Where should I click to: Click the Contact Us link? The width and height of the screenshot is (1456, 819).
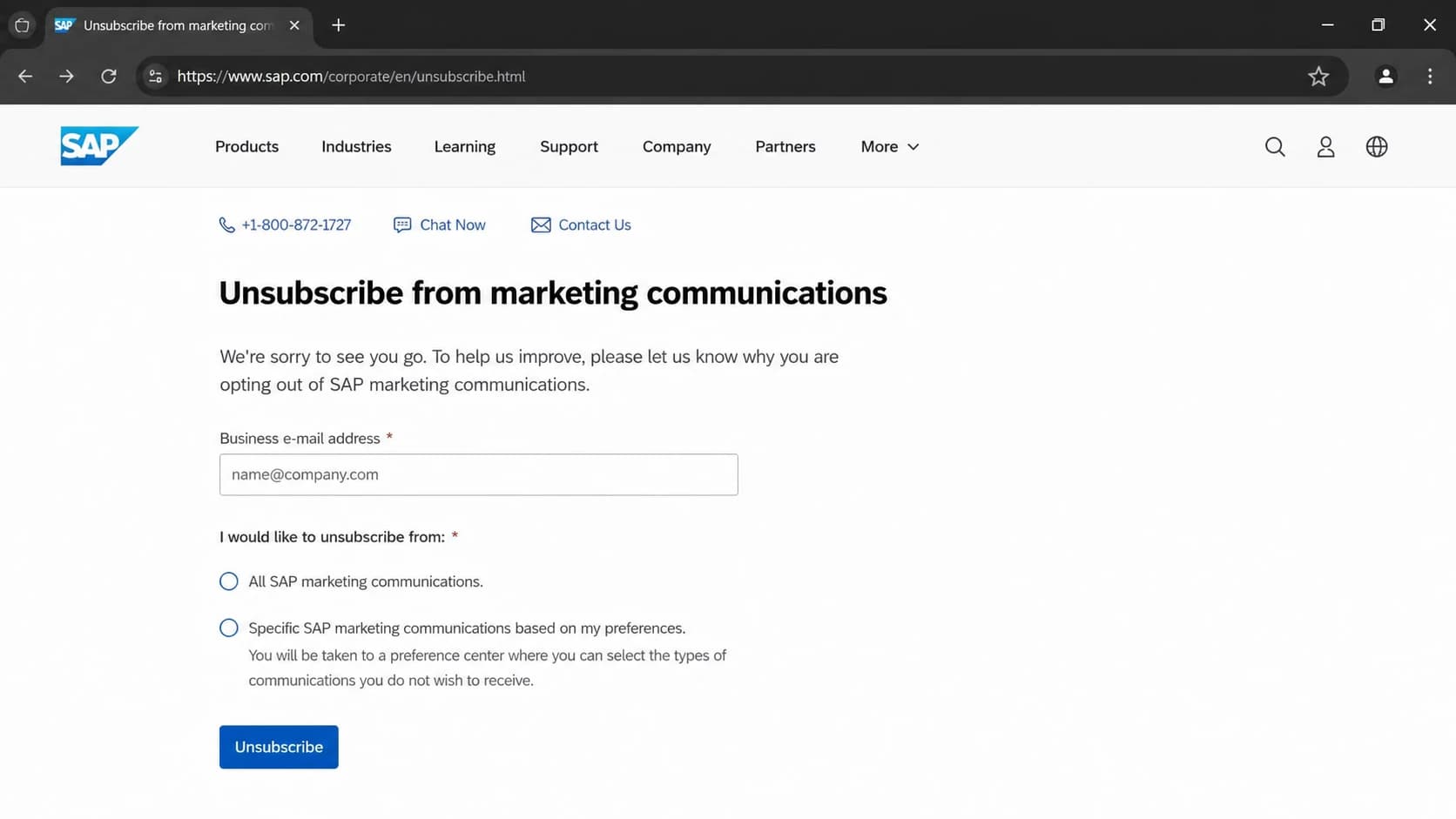[595, 225]
